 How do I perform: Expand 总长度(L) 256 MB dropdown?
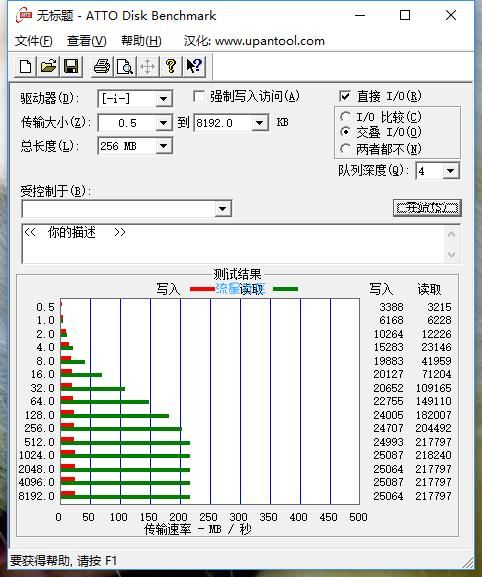coord(163,146)
